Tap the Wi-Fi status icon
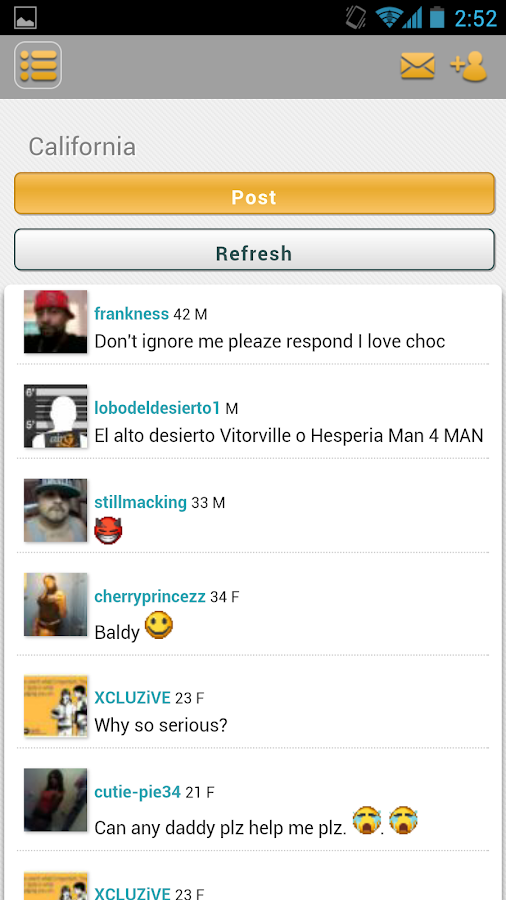Viewport: 506px width, 900px height. [x=388, y=17]
